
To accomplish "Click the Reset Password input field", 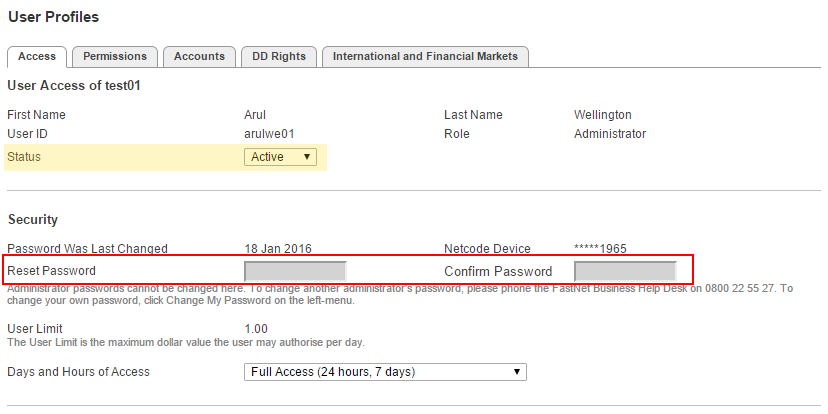I will click(295, 271).
